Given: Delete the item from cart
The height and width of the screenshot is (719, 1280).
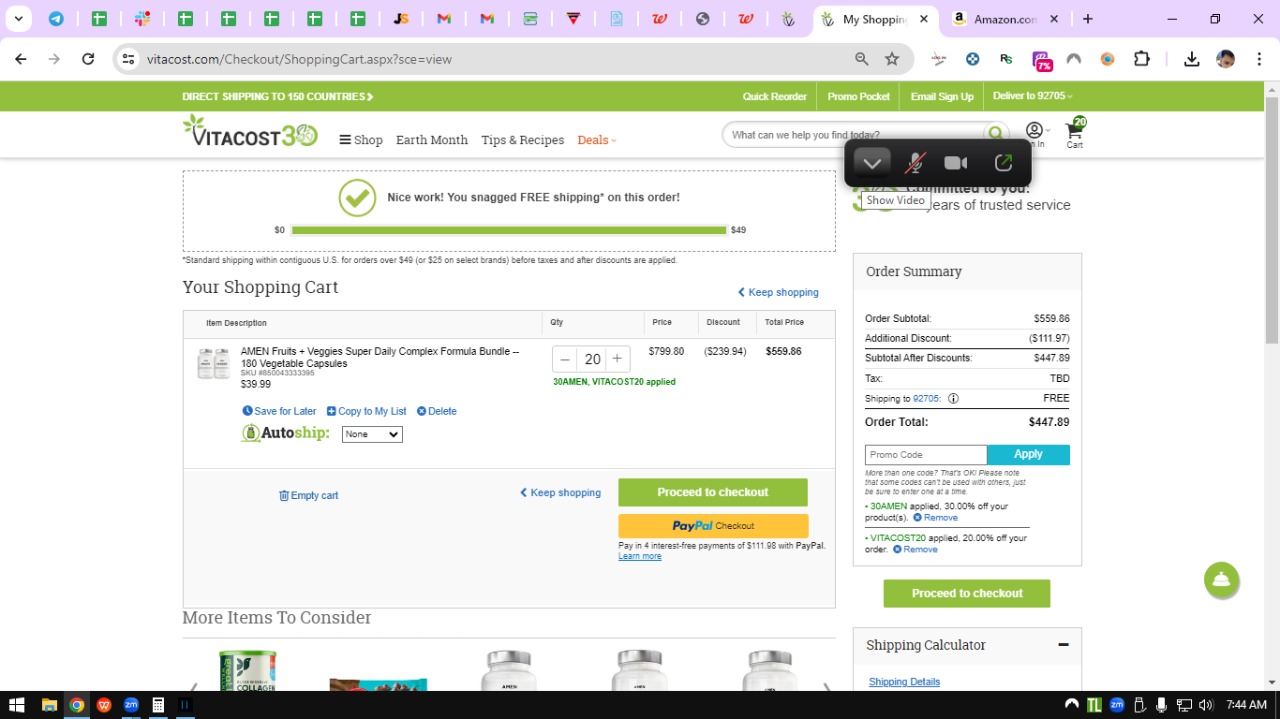Looking at the screenshot, I should 436,411.
